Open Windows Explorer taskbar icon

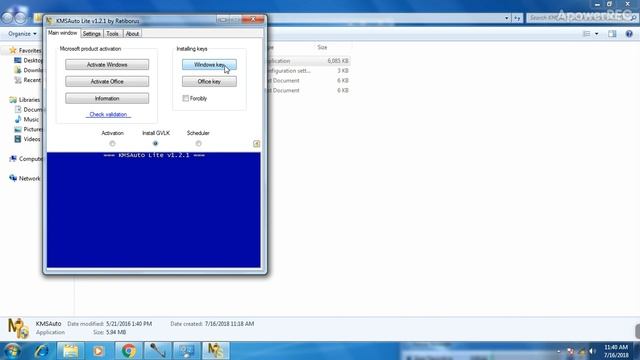[x=71, y=351]
